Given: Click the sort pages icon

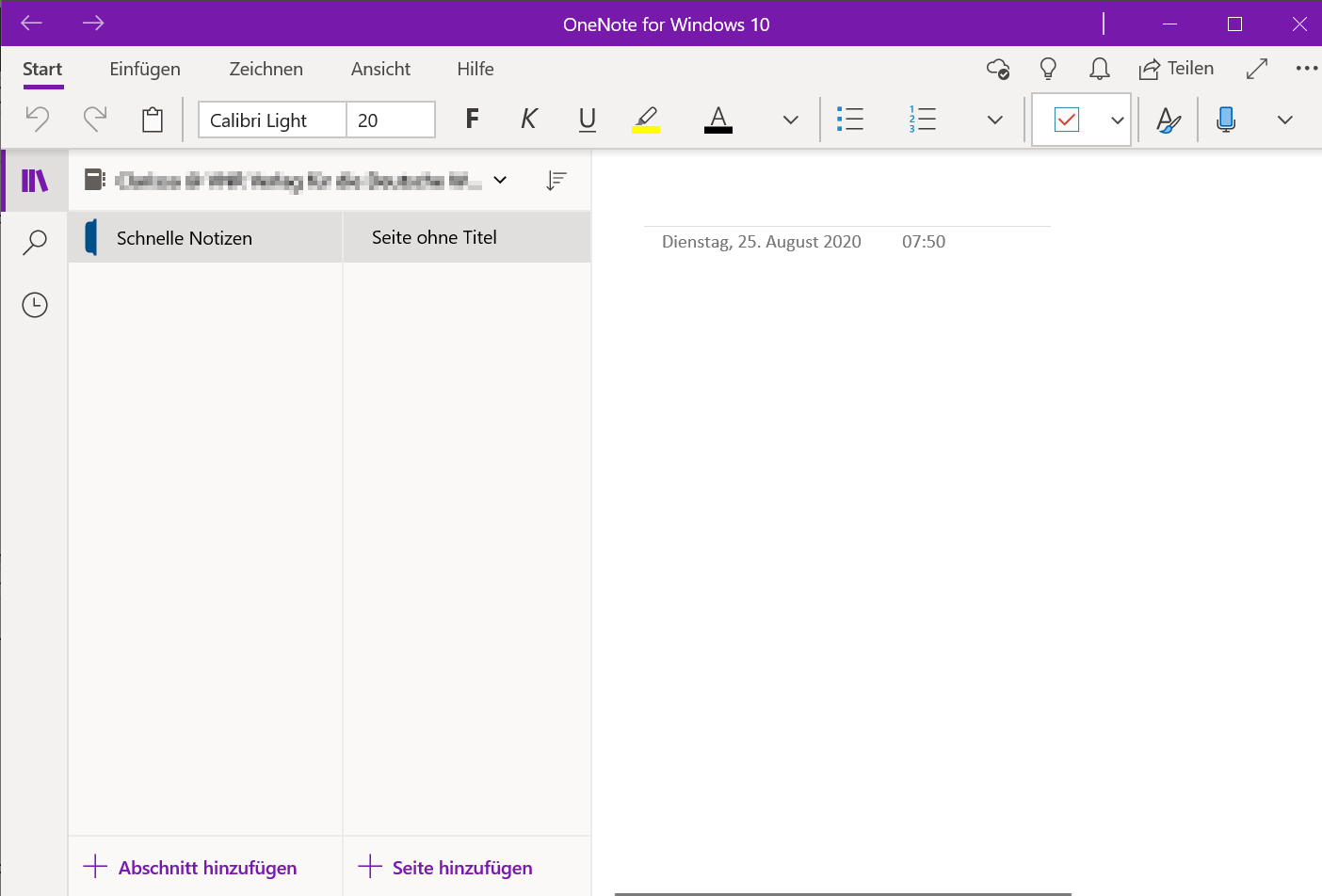Looking at the screenshot, I should 556,180.
